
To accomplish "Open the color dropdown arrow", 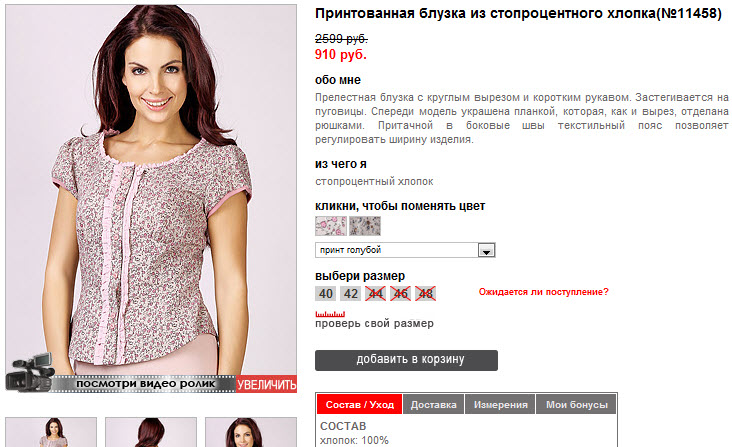I will (486, 251).
